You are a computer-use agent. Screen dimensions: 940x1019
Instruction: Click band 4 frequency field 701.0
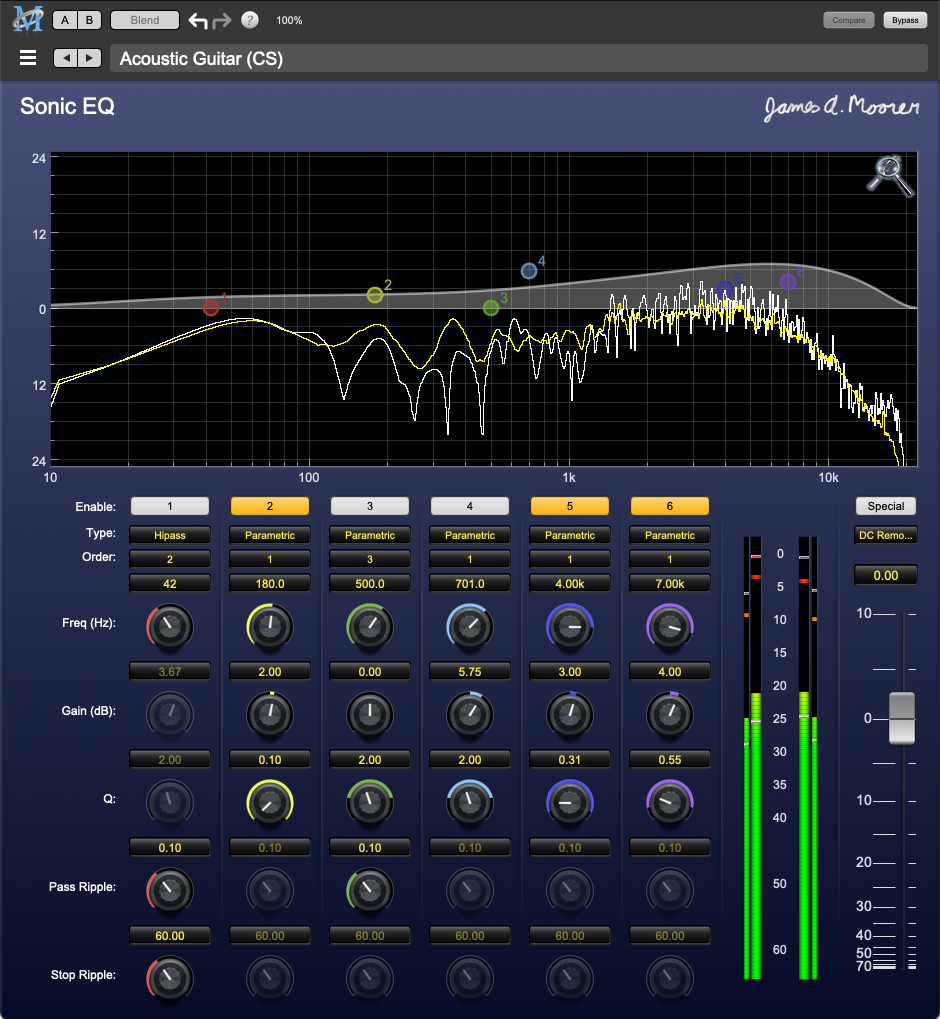pyautogui.click(x=470, y=583)
